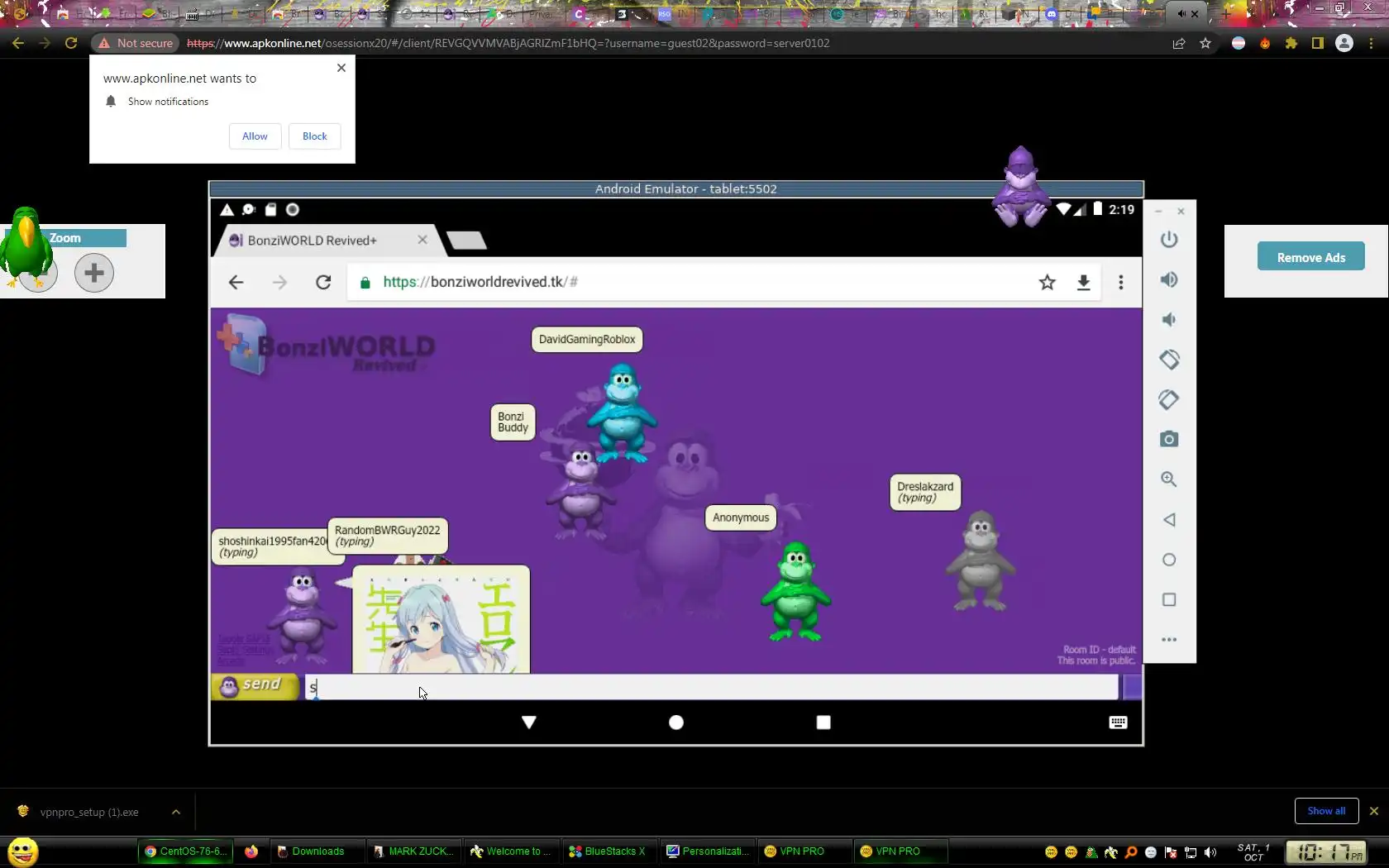
Task: Go back in Android Chrome browser
Action: (x=236, y=283)
